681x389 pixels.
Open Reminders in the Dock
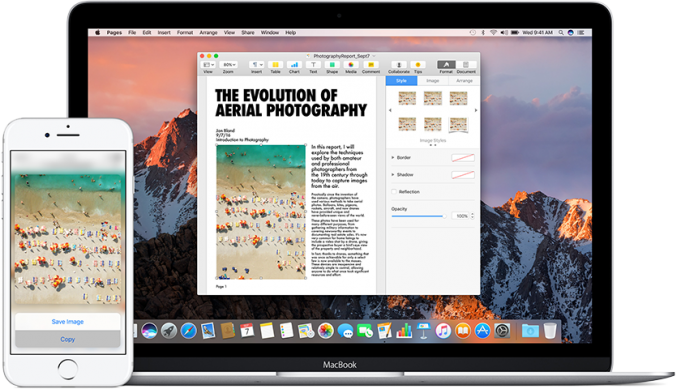point(286,331)
